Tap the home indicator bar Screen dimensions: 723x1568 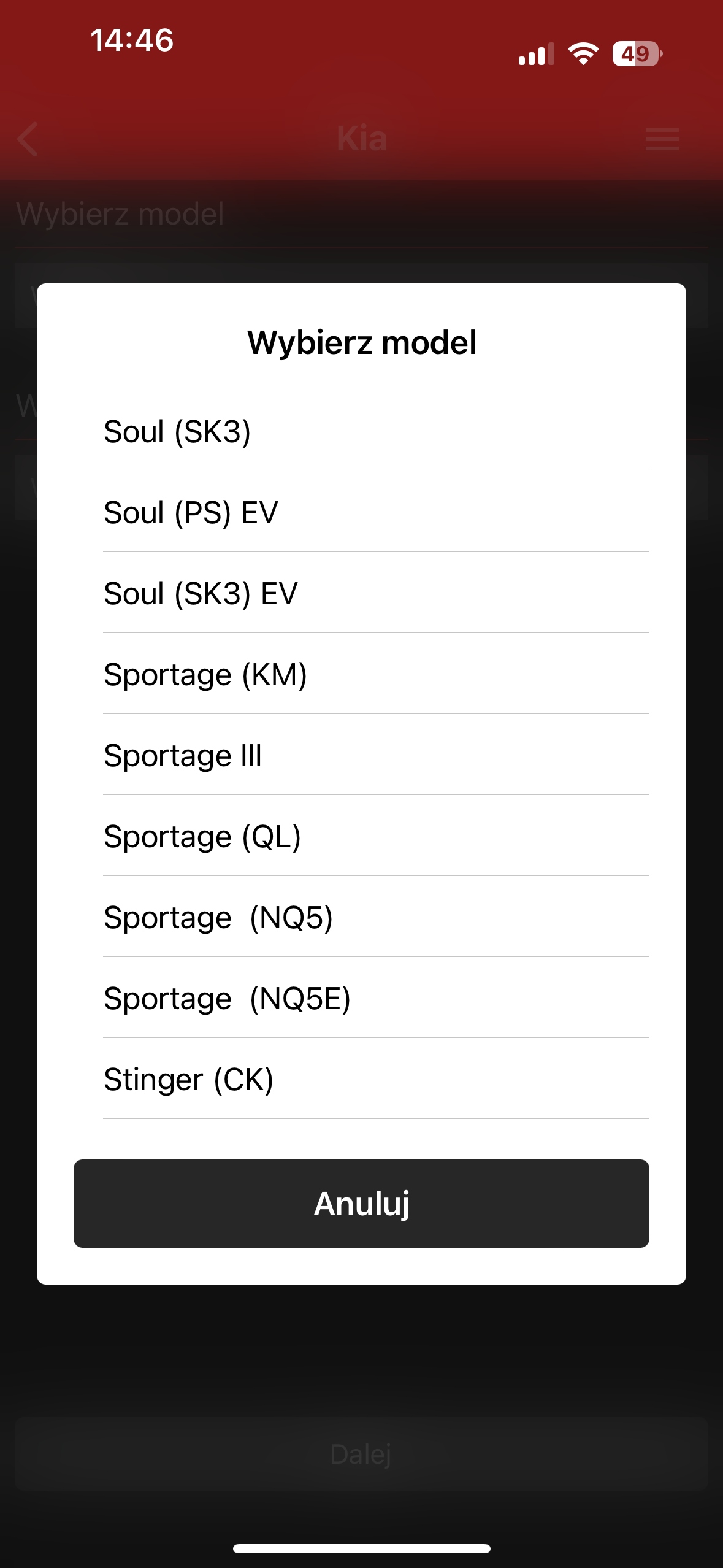click(x=361, y=1548)
